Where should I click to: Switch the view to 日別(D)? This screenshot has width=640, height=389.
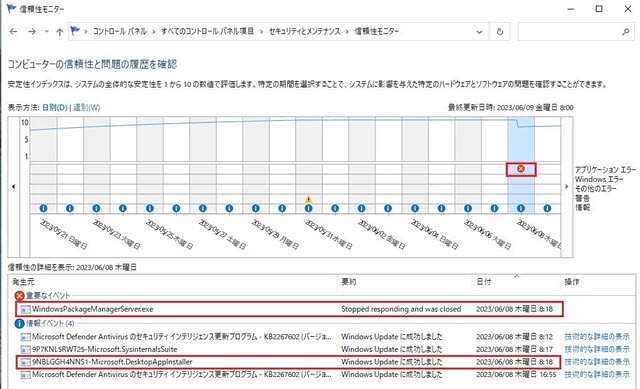[x=55, y=107]
